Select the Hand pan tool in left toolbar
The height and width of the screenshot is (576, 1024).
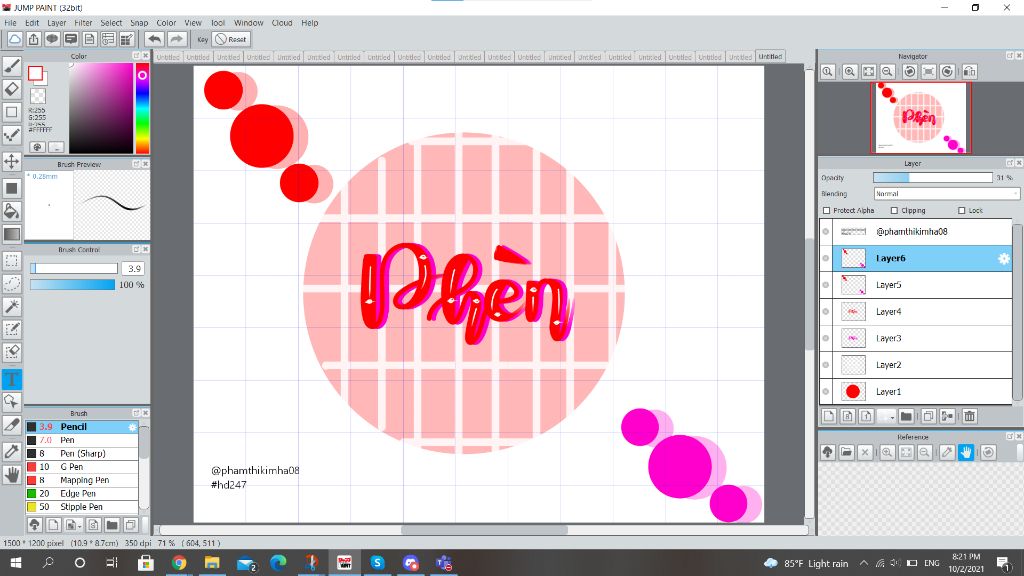click(x=12, y=475)
